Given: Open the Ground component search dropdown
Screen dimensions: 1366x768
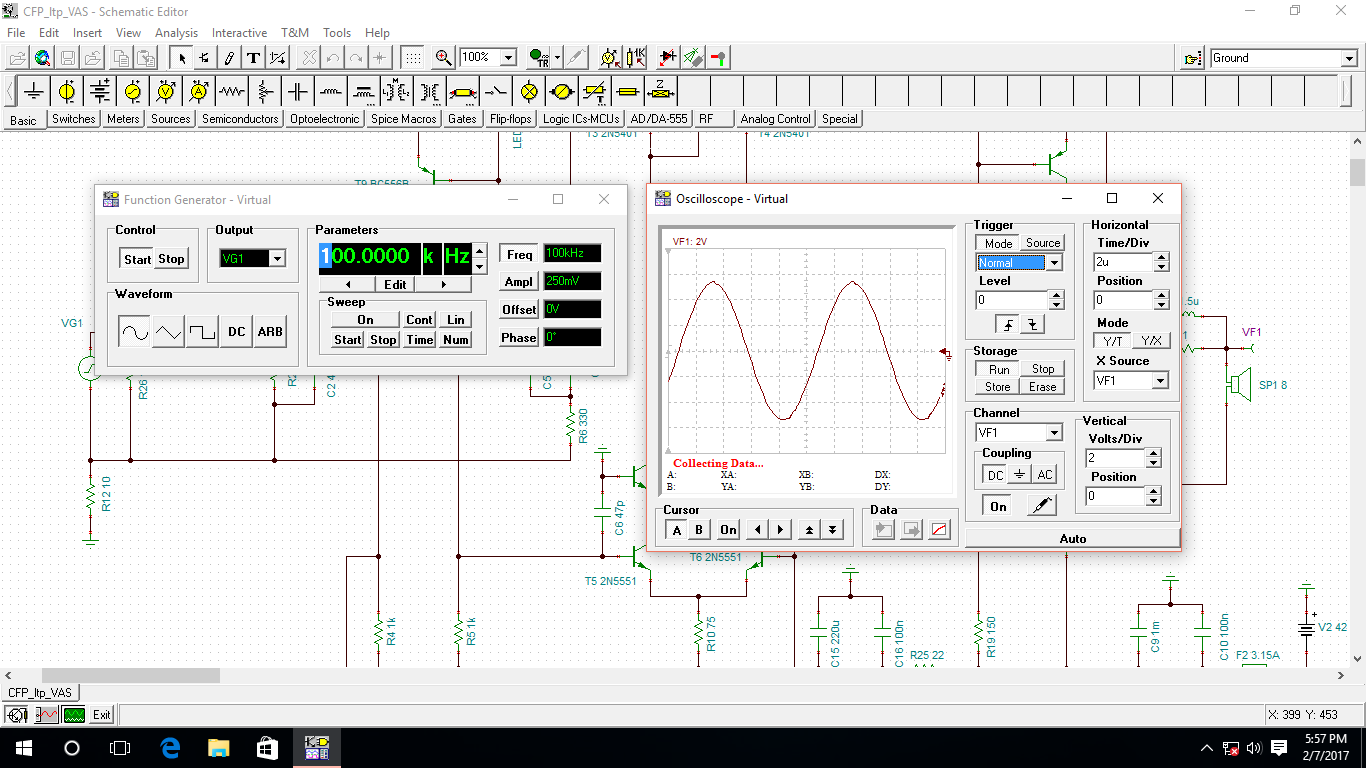Looking at the screenshot, I should pyautogui.click(x=1349, y=58).
